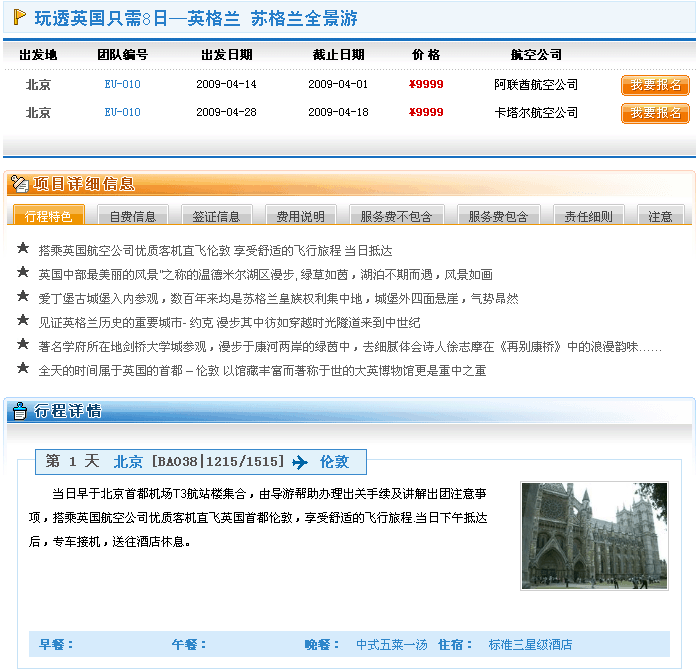699x672 pixels.
Task: Switch to the 服务费不包含 tab
Action: (x=397, y=215)
